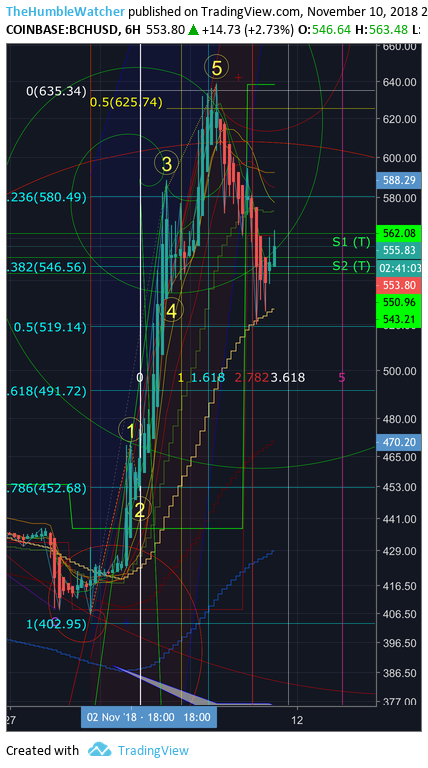Open TheHumbleWatcher author profile link
Image resolution: width=428 pixels, height=768 pixels.
coord(66,11)
